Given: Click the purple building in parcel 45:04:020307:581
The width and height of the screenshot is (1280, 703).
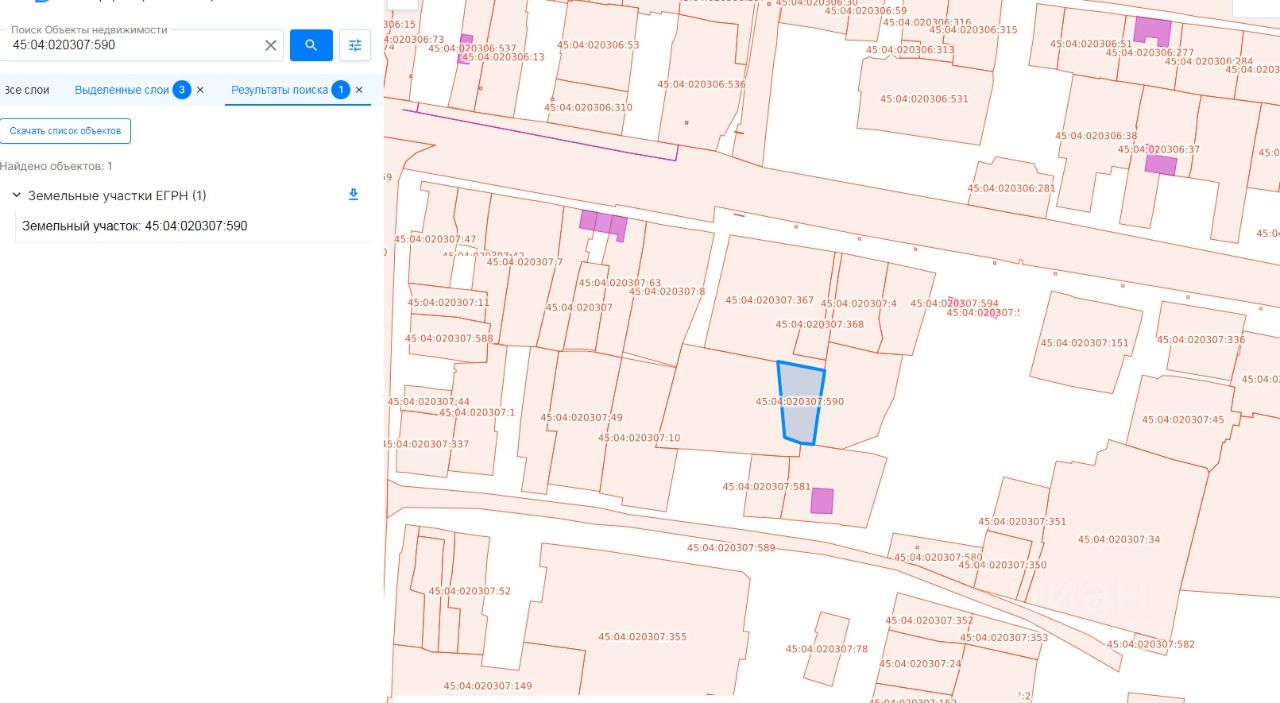Looking at the screenshot, I should pyautogui.click(x=822, y=501).
